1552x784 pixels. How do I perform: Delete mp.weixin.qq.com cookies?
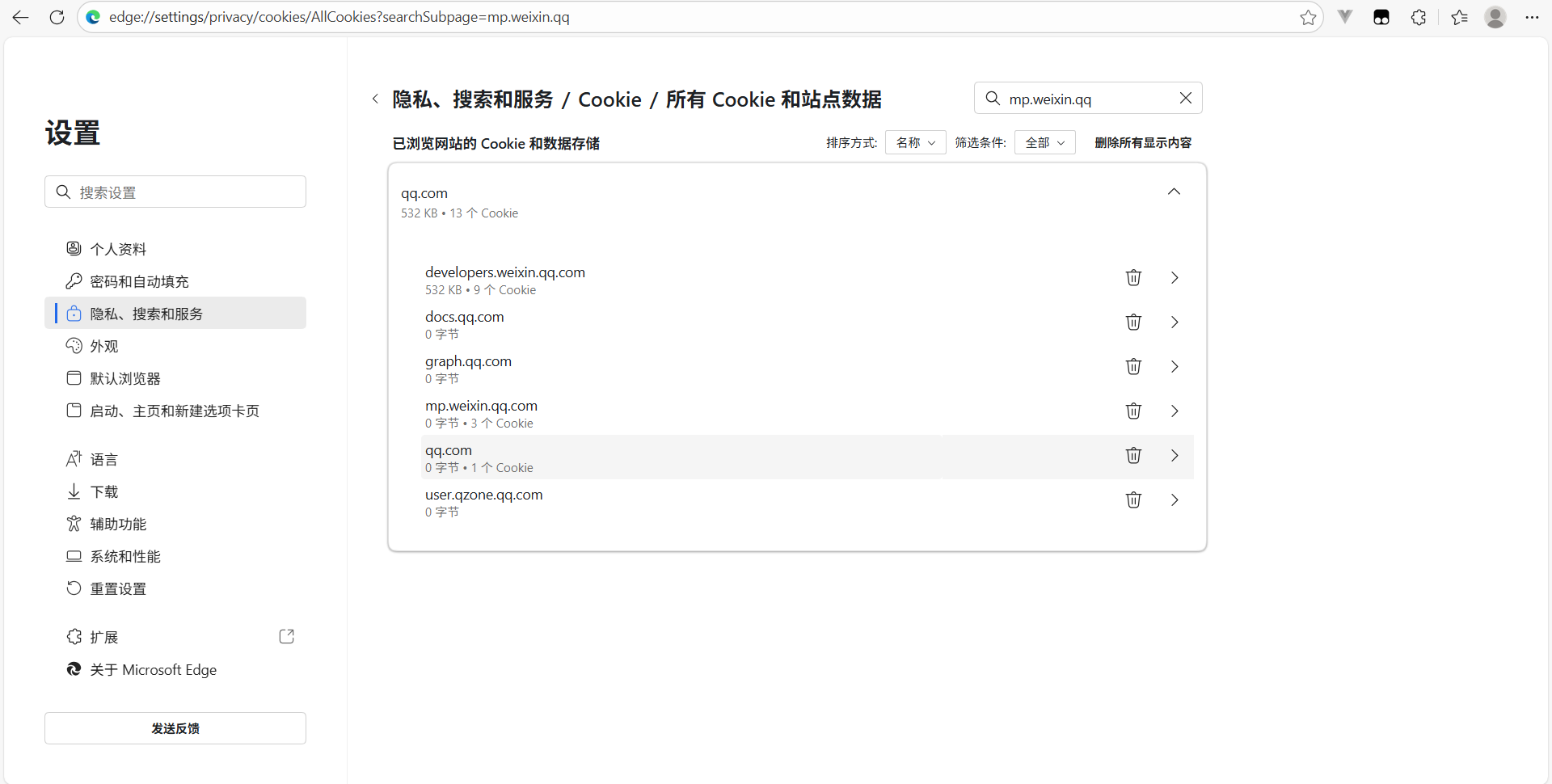[1133, 411]
